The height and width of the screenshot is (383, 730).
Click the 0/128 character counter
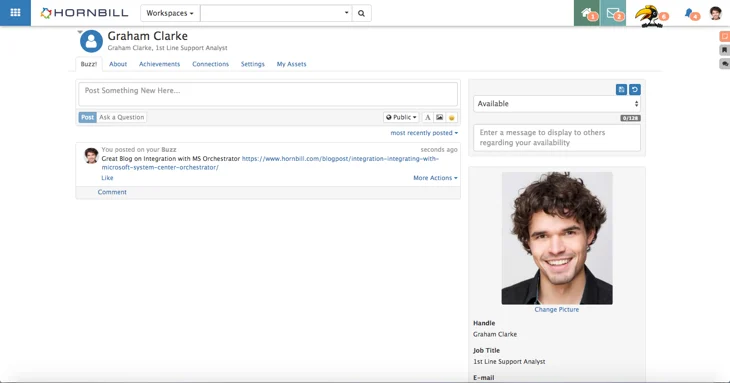point(630,118)
